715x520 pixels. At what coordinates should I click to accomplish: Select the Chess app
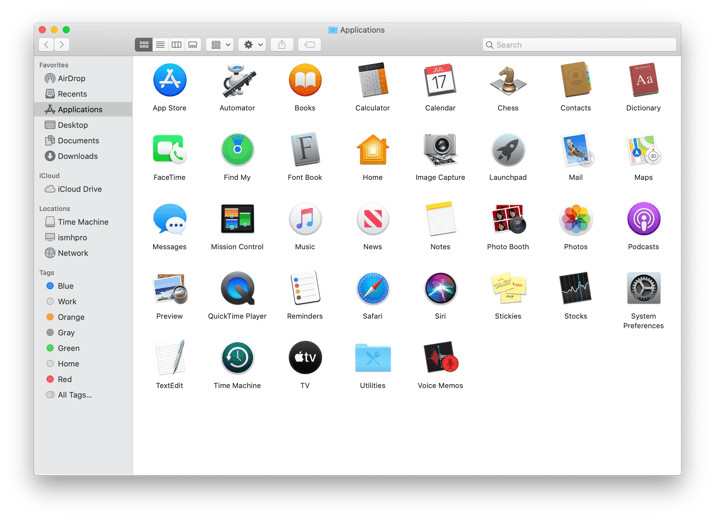click(508, 80)
